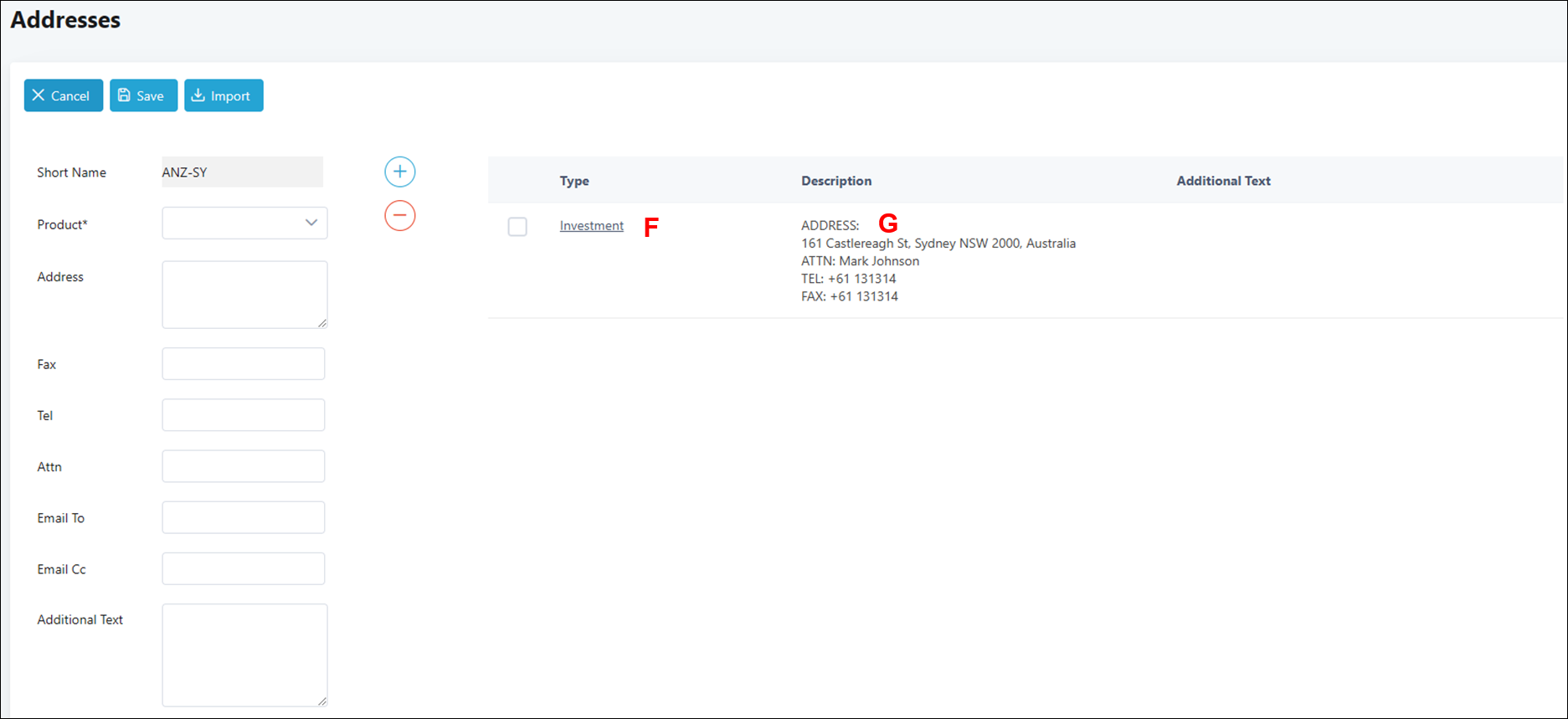Expand the Product dropdown
Image resolution: width=1568 pixels, height=719 pixels.
click(x=244, y=223)
